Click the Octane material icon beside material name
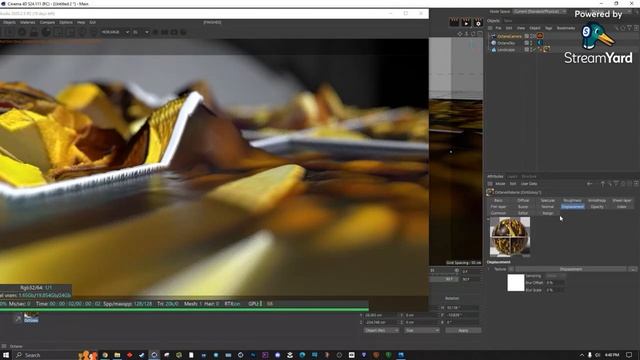Image resolution: width=640 pixels, height=360 pixels. click(x=490, y=192)
